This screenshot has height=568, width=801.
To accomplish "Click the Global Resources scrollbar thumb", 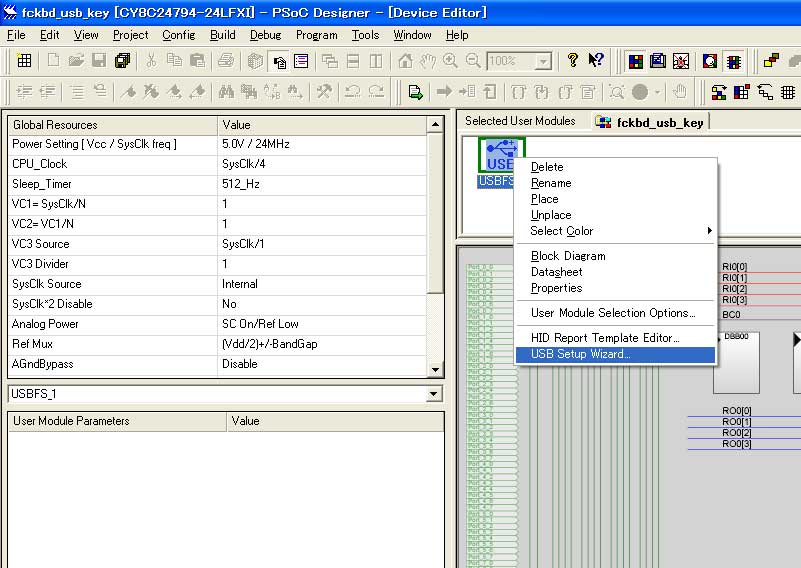I will click(435, 213).
